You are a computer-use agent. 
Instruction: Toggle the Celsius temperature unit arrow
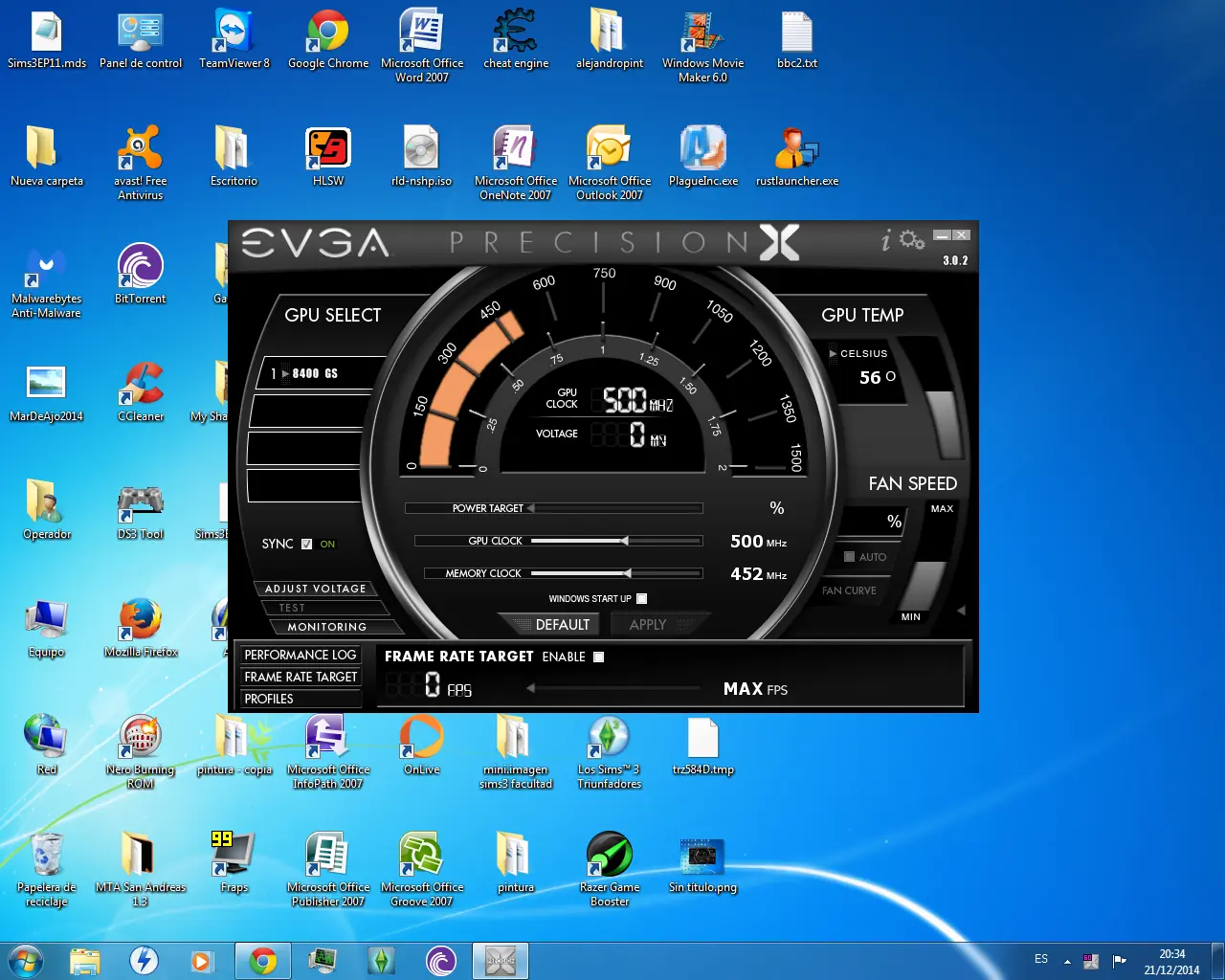click(833, 354)
